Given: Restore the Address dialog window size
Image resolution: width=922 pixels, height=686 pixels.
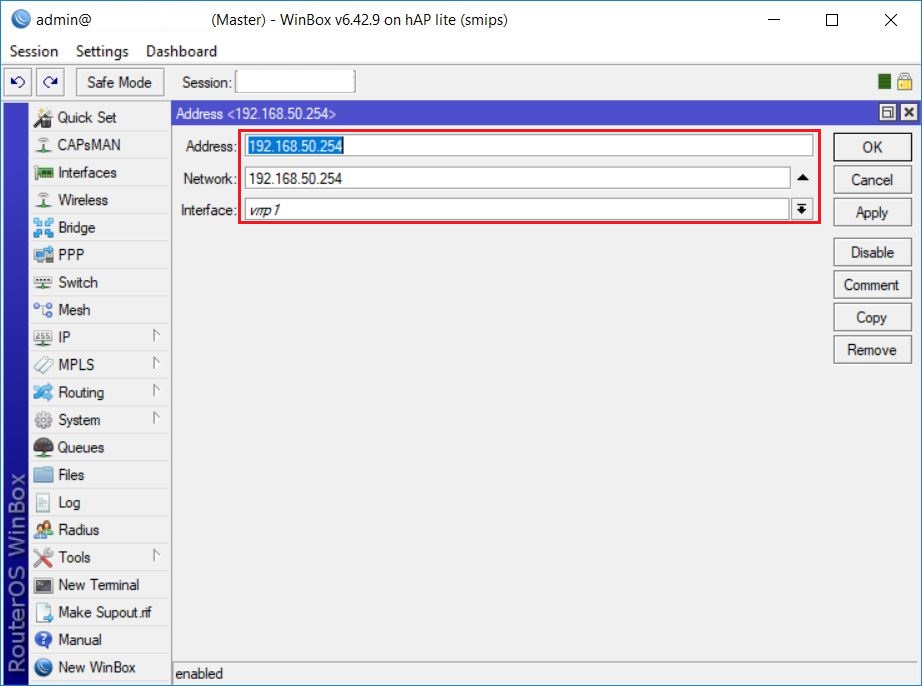Looking at the screenshot, I should pyautogui.click(x=887, y=112).
